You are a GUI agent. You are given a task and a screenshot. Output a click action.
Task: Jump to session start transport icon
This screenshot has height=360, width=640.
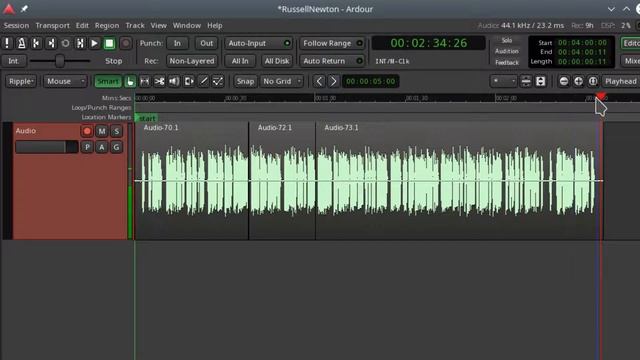36,43
